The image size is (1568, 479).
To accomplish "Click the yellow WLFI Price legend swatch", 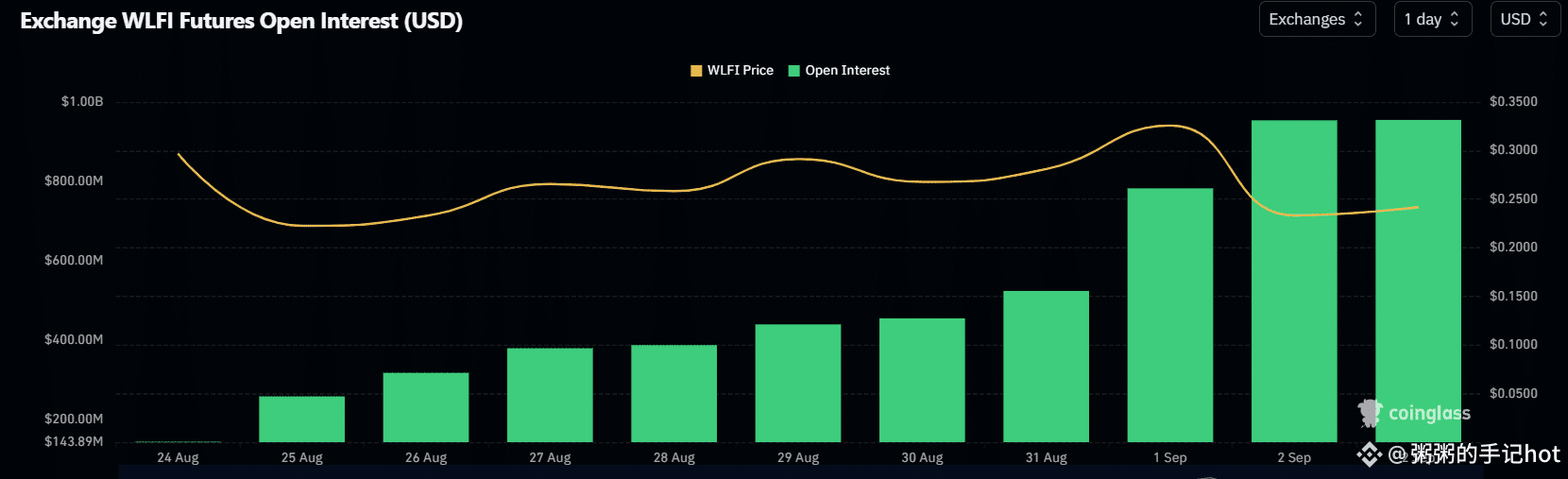I will click(696, 71).
